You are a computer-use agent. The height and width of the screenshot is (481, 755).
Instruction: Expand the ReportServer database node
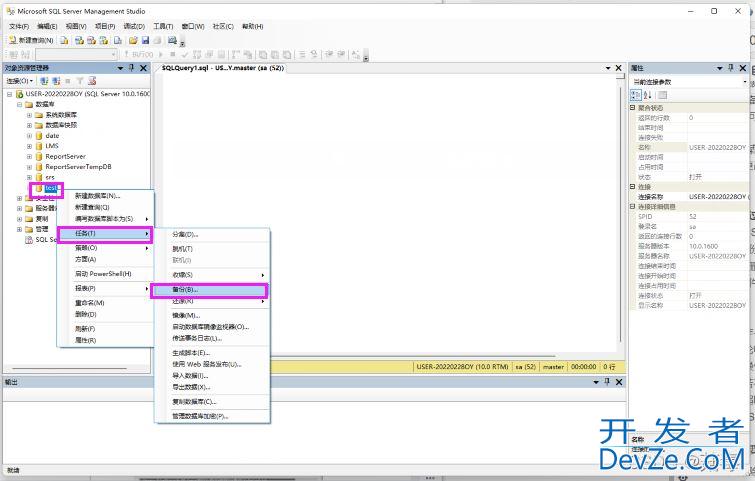[30, 156]
